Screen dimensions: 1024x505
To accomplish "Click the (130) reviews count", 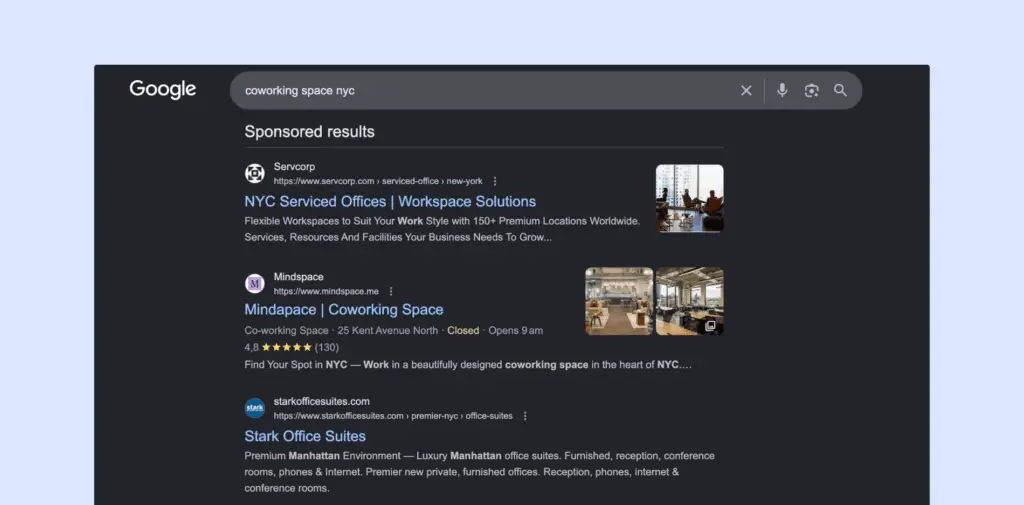I will click(x=327, y=347).
